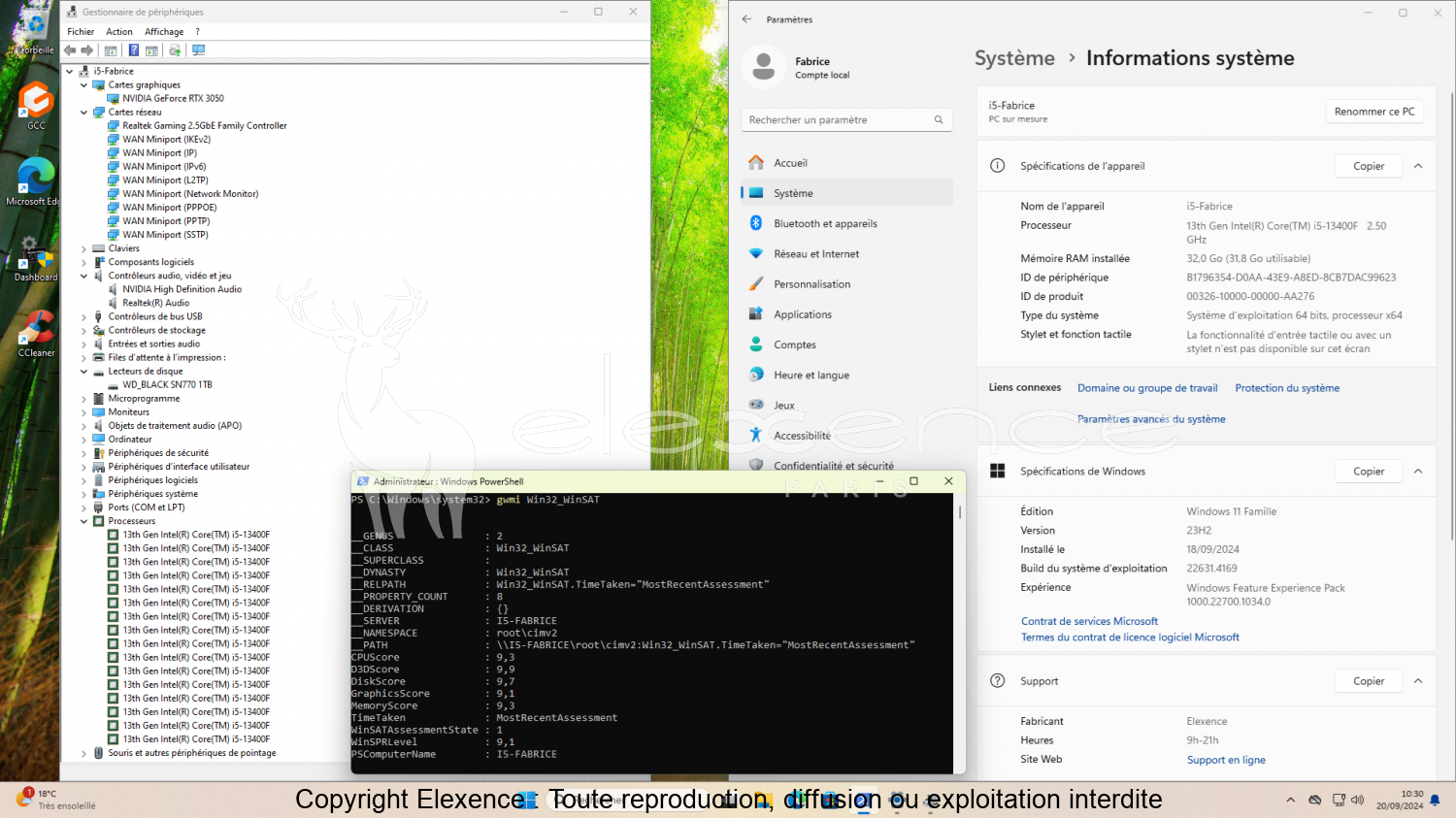
Task: Open Réseau et Internet in Settings
Action: point(846,253)
